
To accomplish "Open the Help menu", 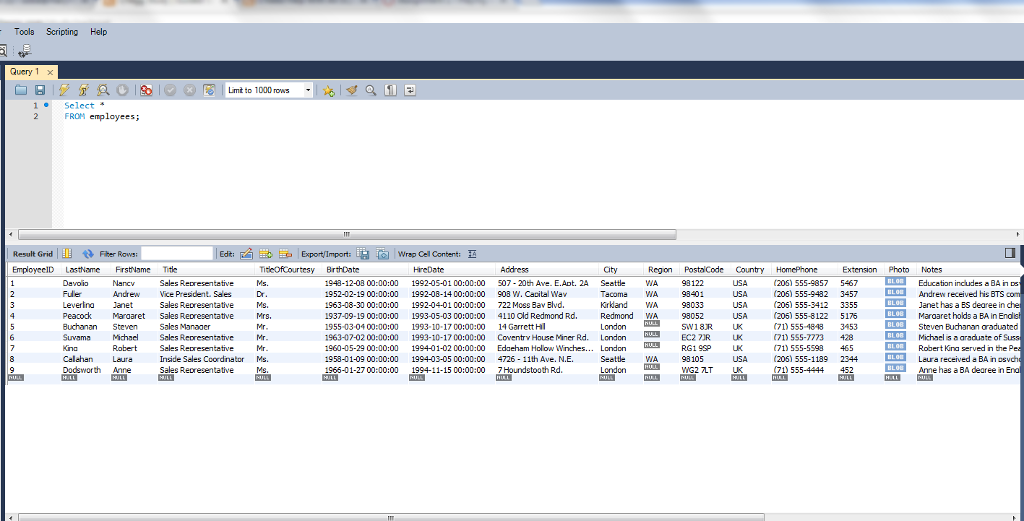I will 99,31.
